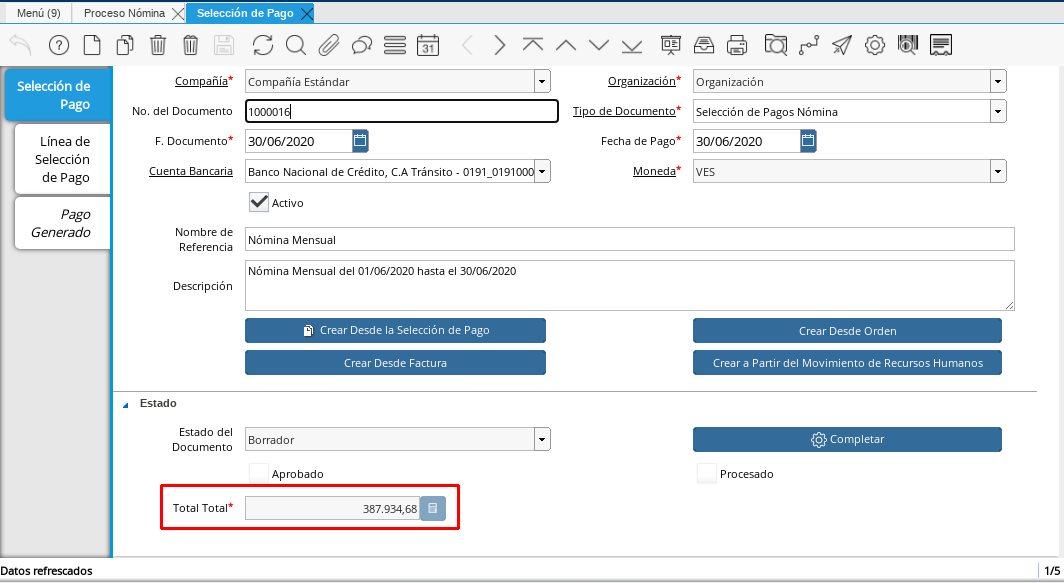The height and width of the screenshot is (583, 1064).
Task: Check the Aprobado checkbox
Action: (259, 473)
